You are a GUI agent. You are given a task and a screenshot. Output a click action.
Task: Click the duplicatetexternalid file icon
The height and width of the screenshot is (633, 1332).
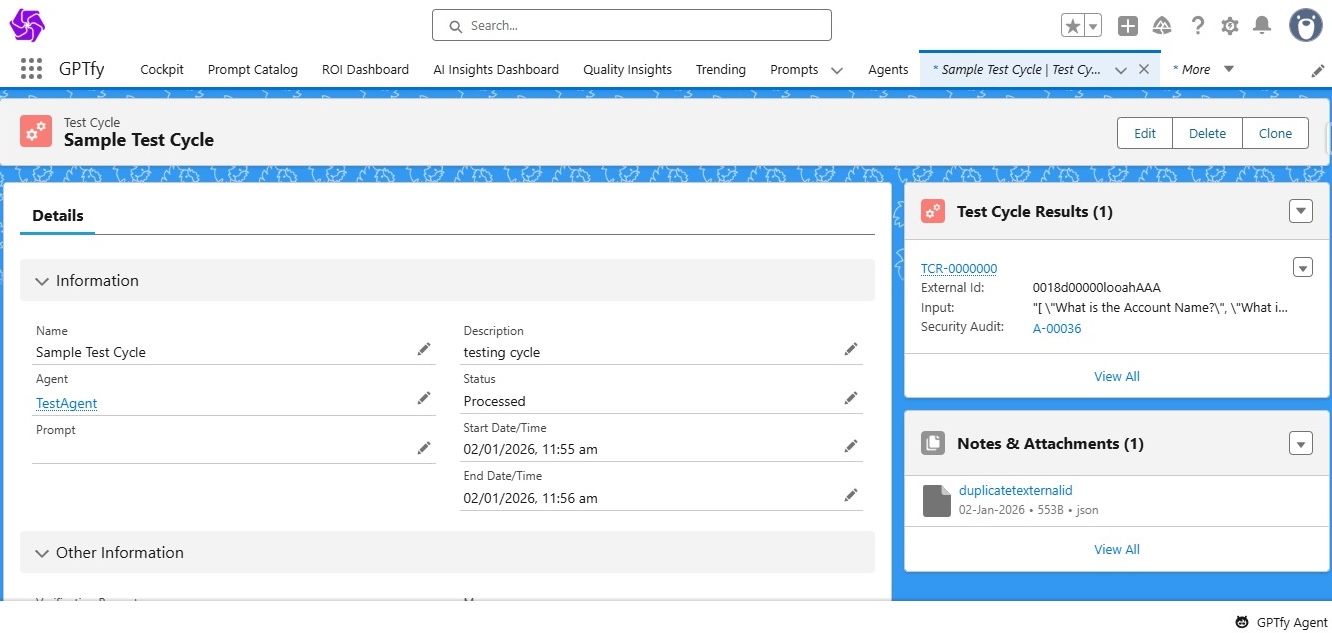coord(936,500)
